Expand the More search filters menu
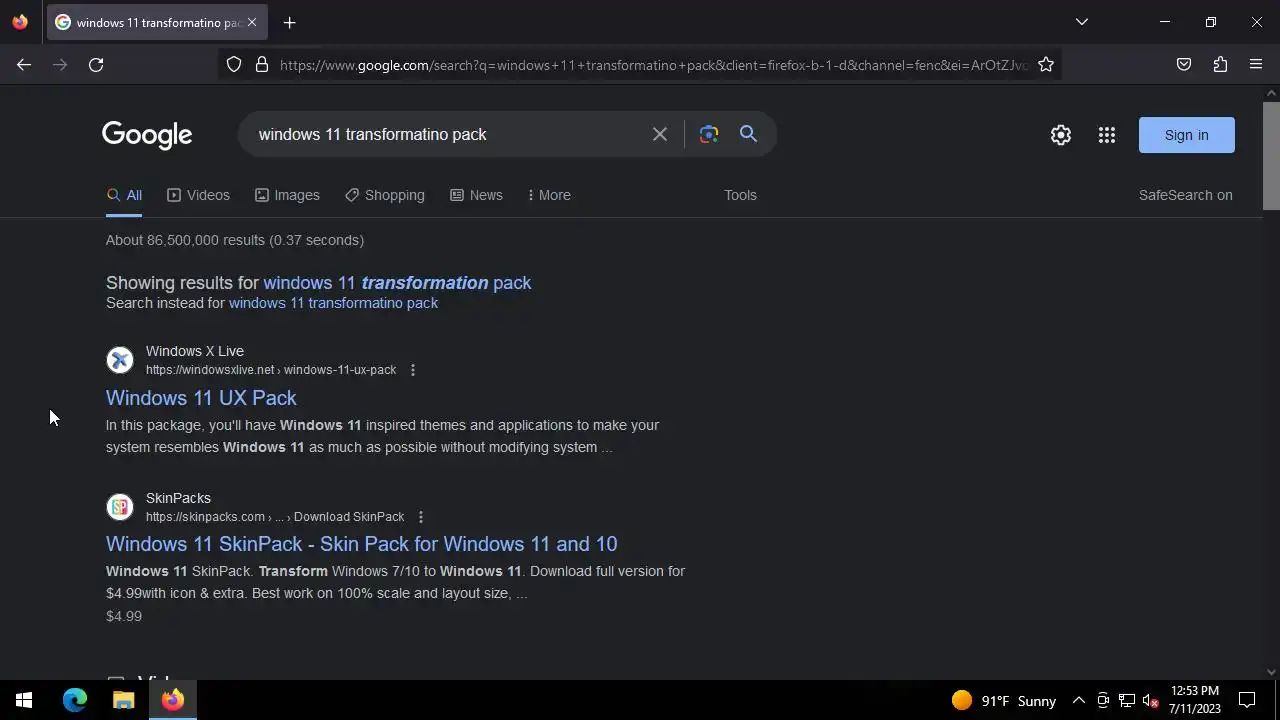This screenshot has width=1280, height=720. pyautogui.click(x=549, y=195)
